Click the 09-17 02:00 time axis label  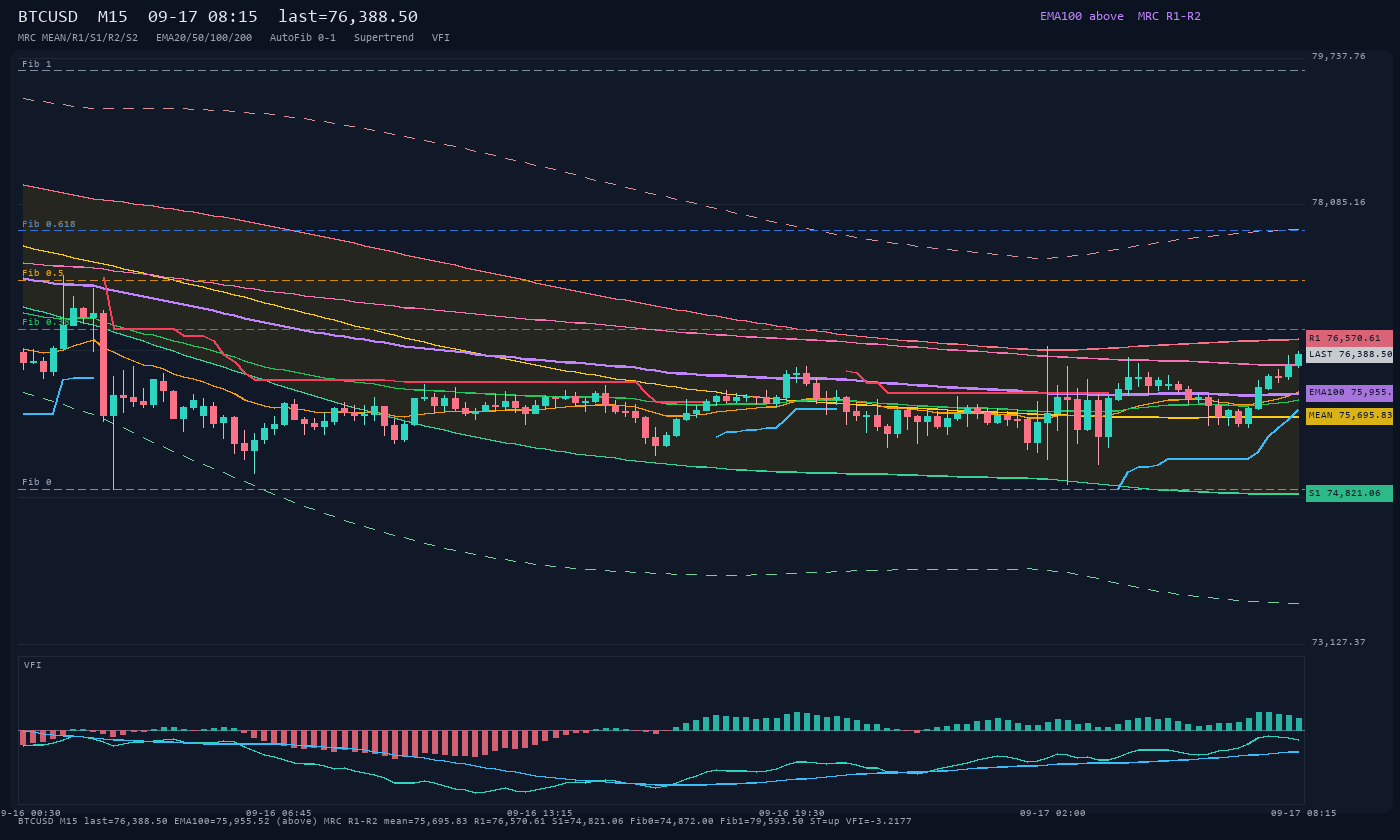(1052, 813)
